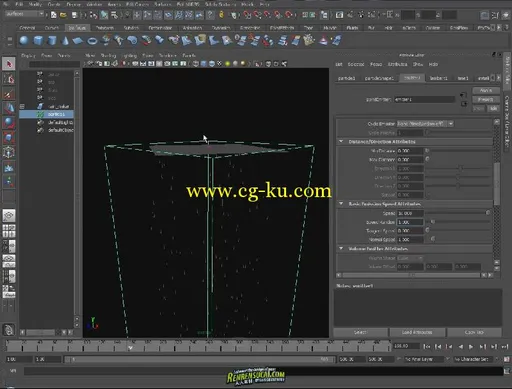
Task: Activate the Soft Modification tool
Action: pyautogui.click(x=9, y=167)
